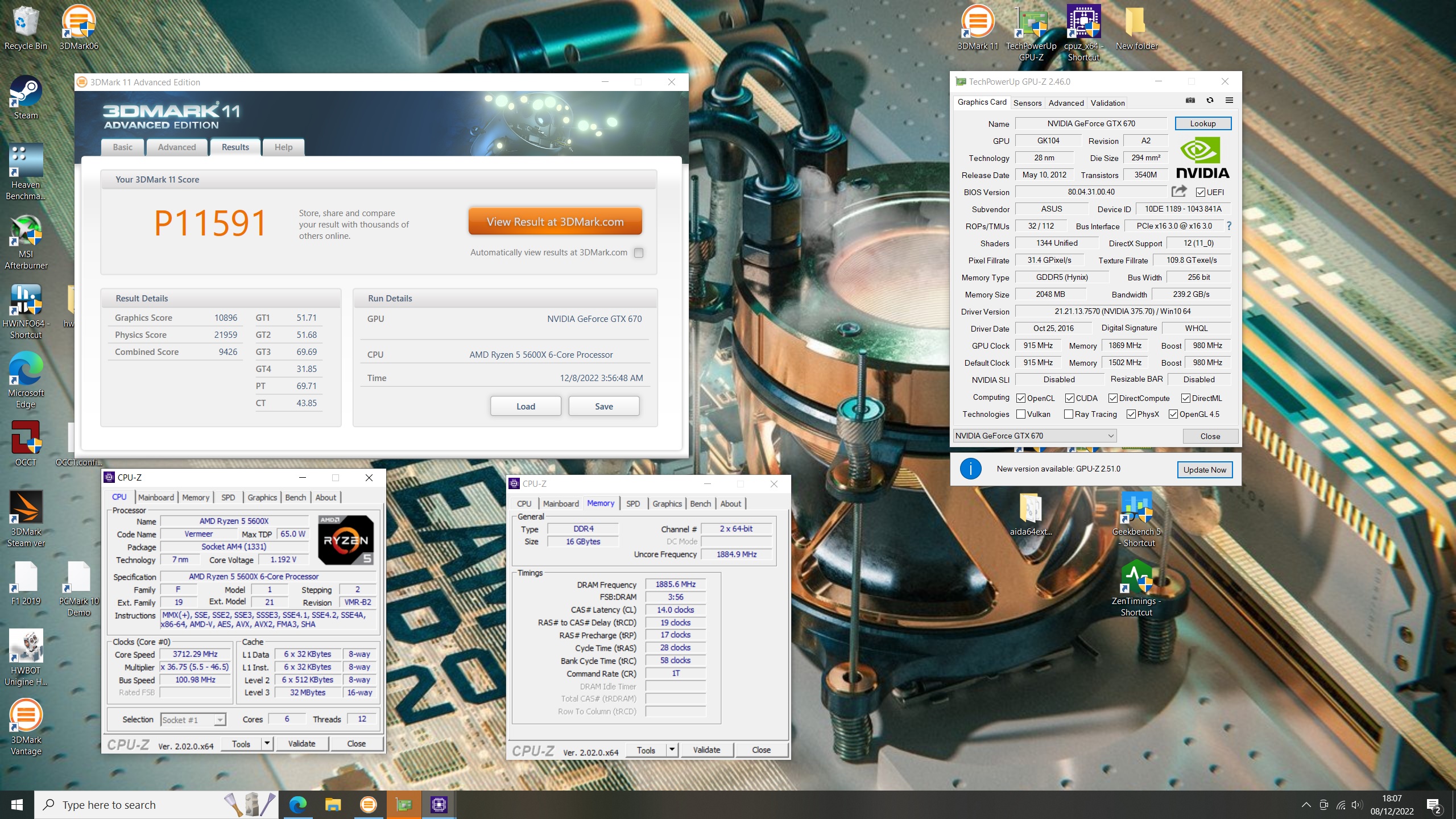Open Microsoft Edge desktop icon

pyautogui.click(x=26, y=381)
